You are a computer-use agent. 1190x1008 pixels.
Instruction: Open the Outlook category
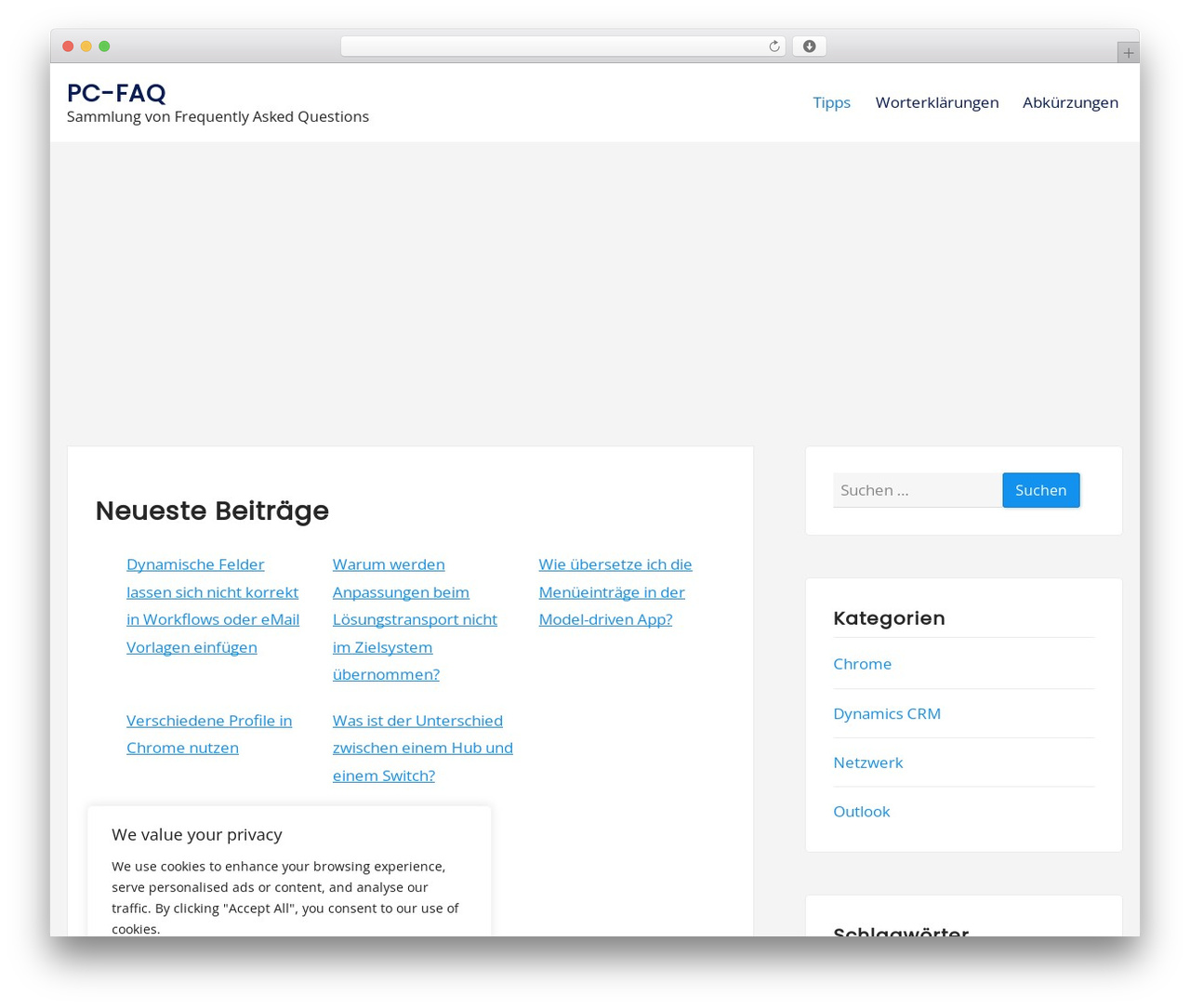[x=861, y=812]
